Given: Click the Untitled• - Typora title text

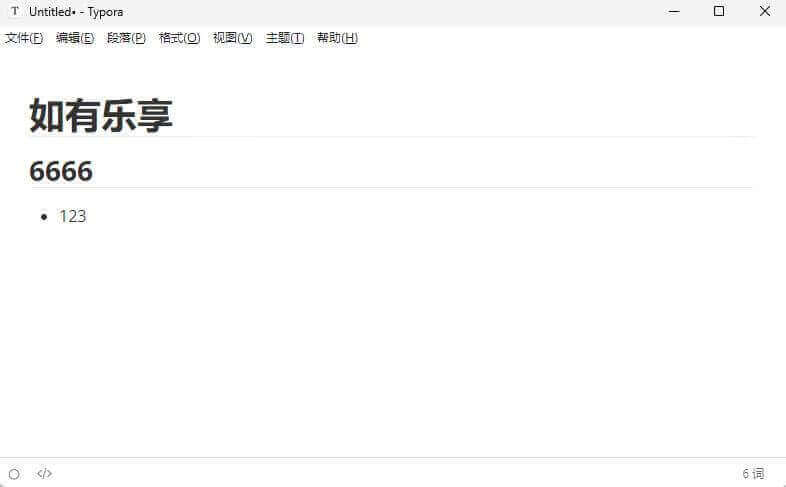Looking at the screenshot, I should tap(76, 12).
